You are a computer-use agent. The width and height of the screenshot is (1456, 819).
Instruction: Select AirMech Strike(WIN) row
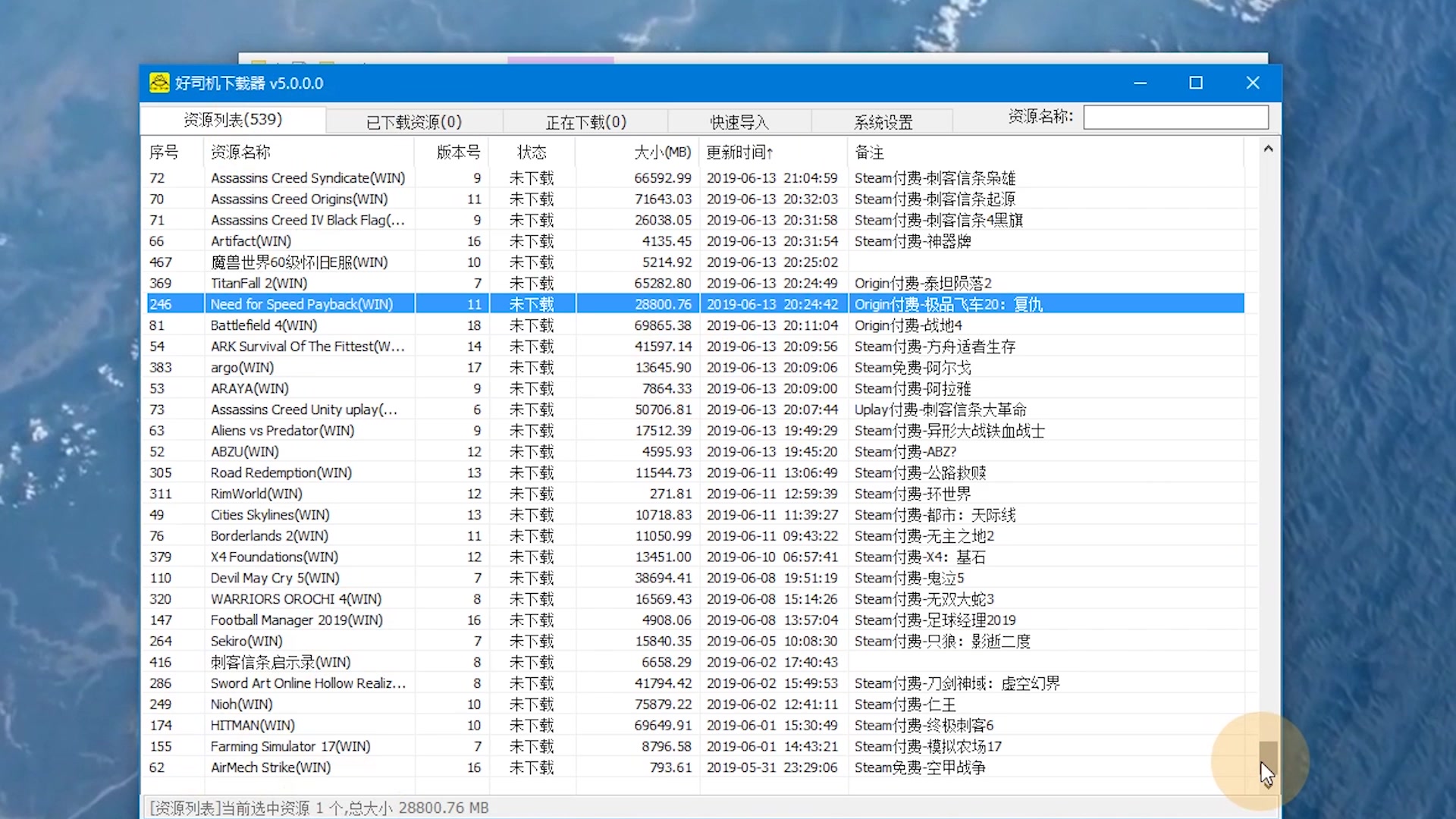pyautogui.click(x=695, y=767)
